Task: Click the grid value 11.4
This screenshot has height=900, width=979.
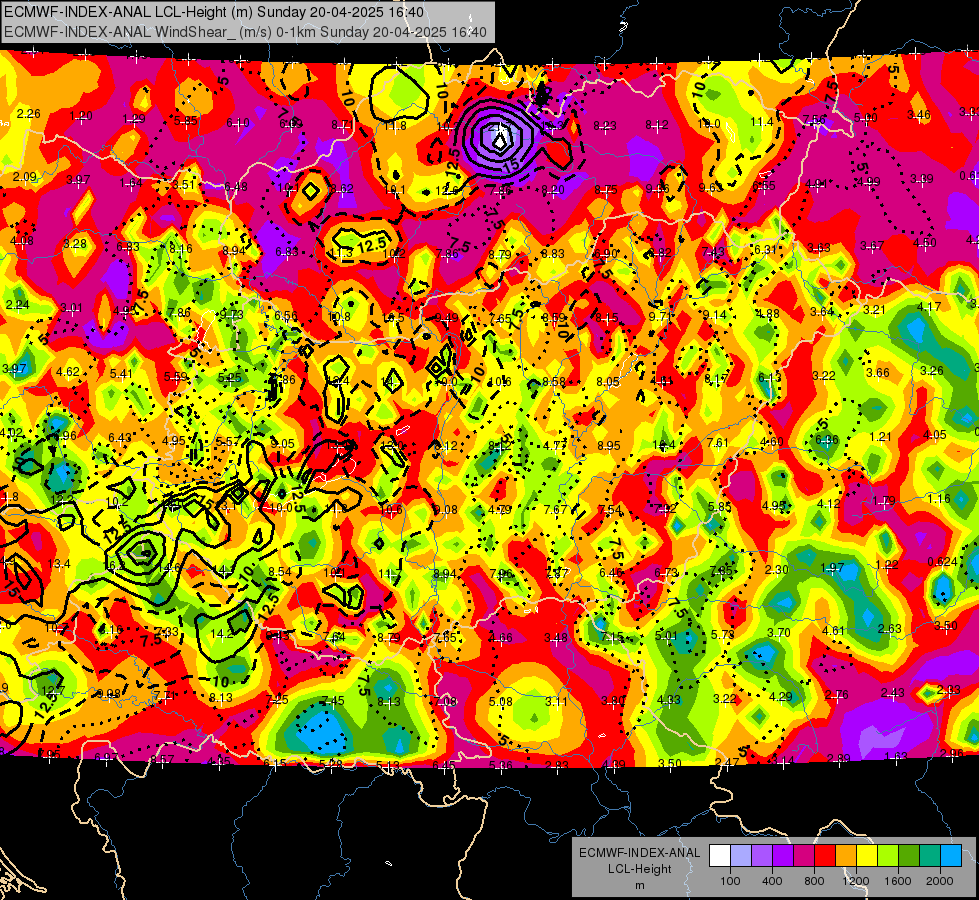Action: (762, 122)
